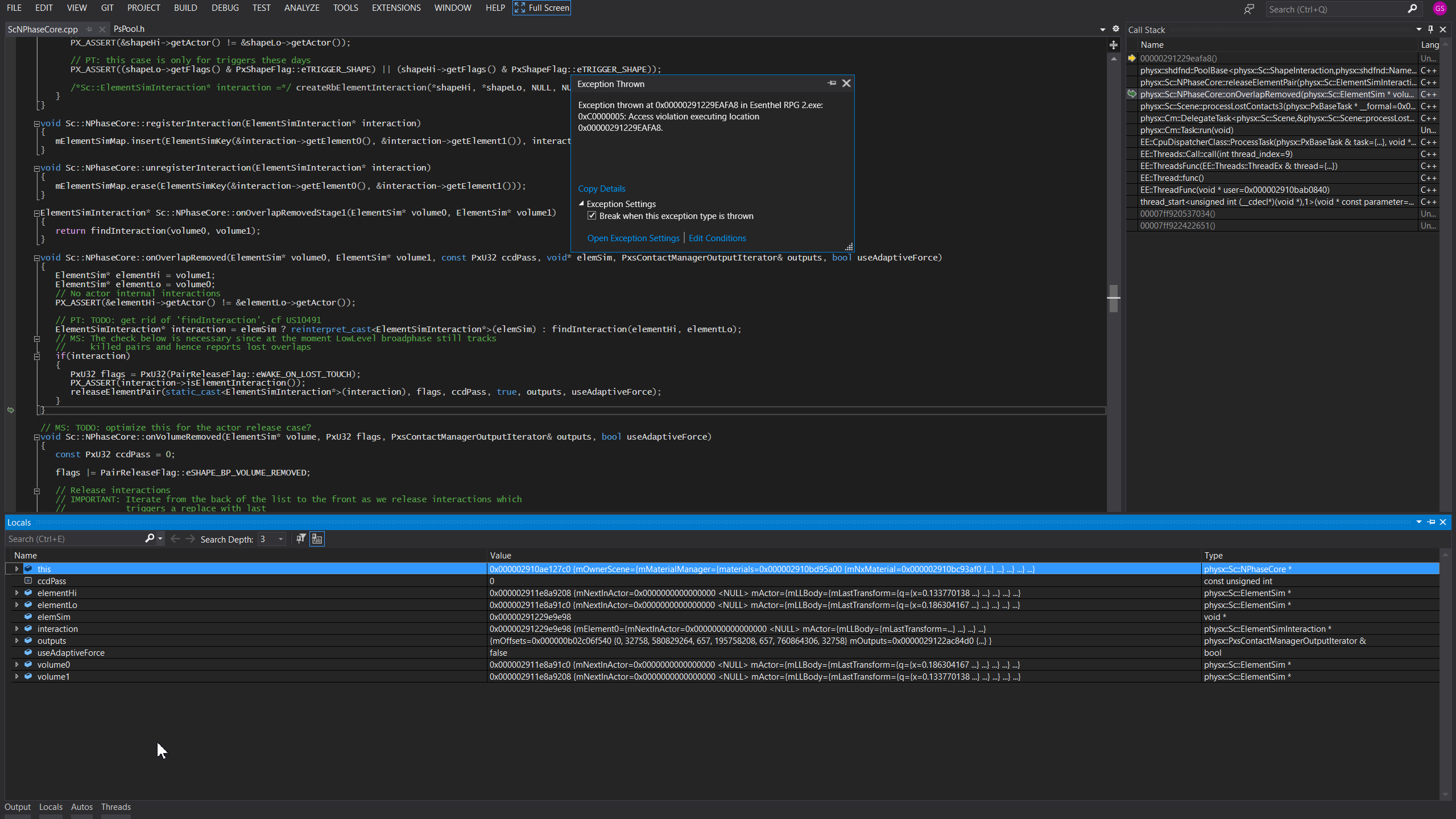
Task: Collapse the registerInteraction function fold
Action: tap(36, 123)
